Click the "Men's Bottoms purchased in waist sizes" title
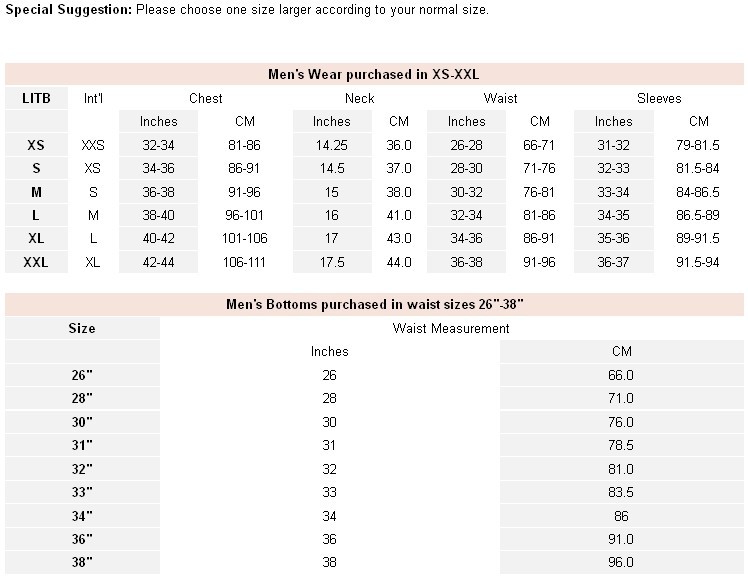Viewport: 748px width, 577px height. coord(374,304)
